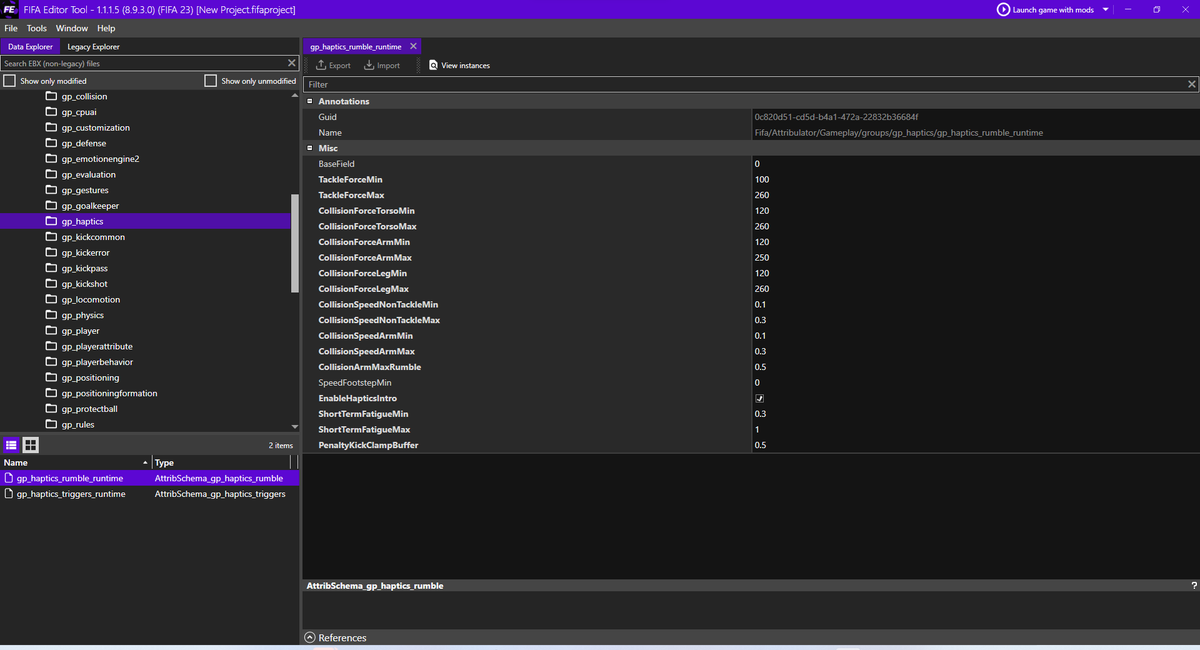Viewport: 1200px width, 650px height.
Task: Click gp_haptics_triggers_runtime file icon
Action: pyautogui.click(x=9, y=494)
